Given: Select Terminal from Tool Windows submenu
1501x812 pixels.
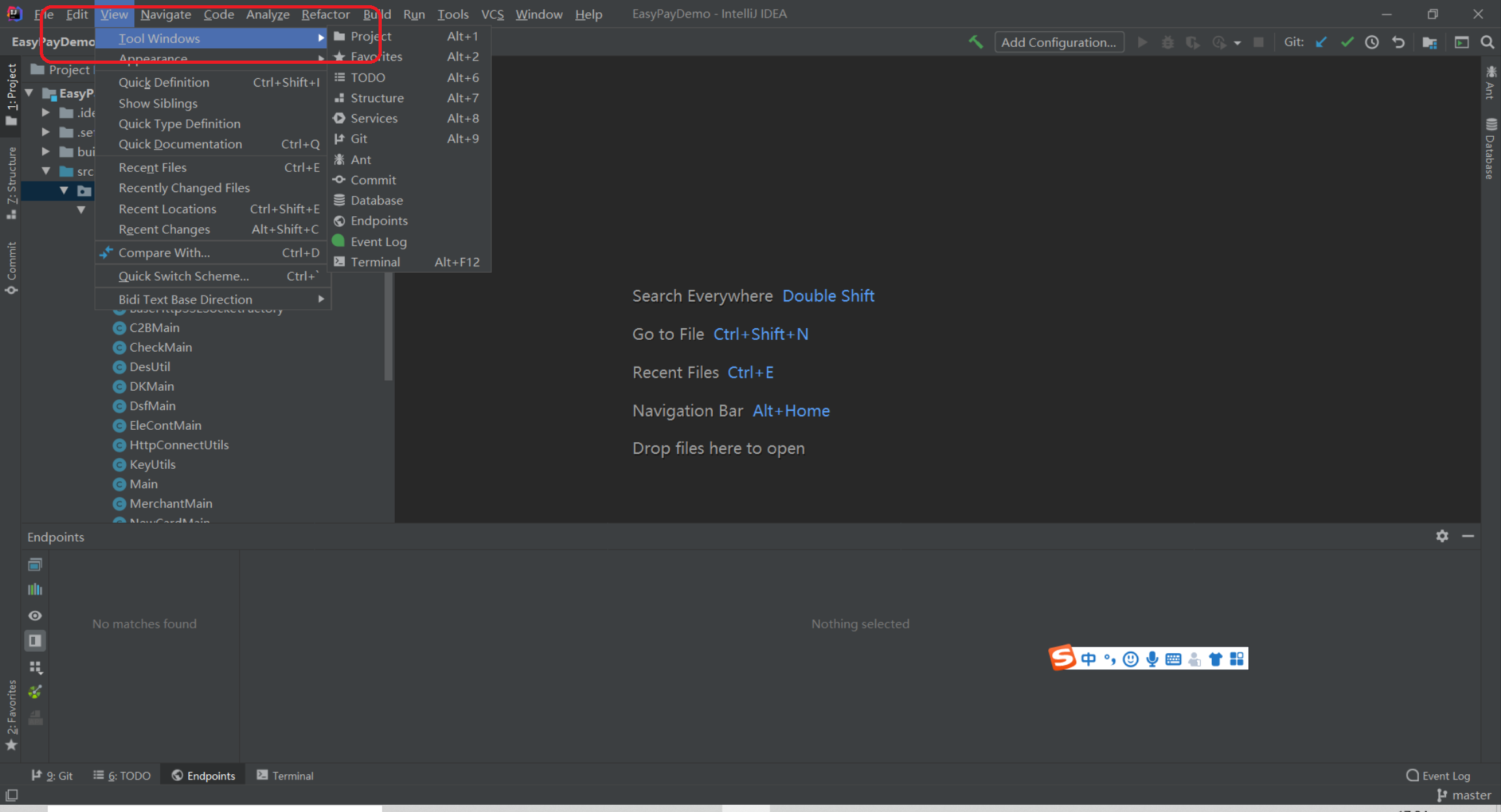Looking at the screenshot, I should [375, 262].
